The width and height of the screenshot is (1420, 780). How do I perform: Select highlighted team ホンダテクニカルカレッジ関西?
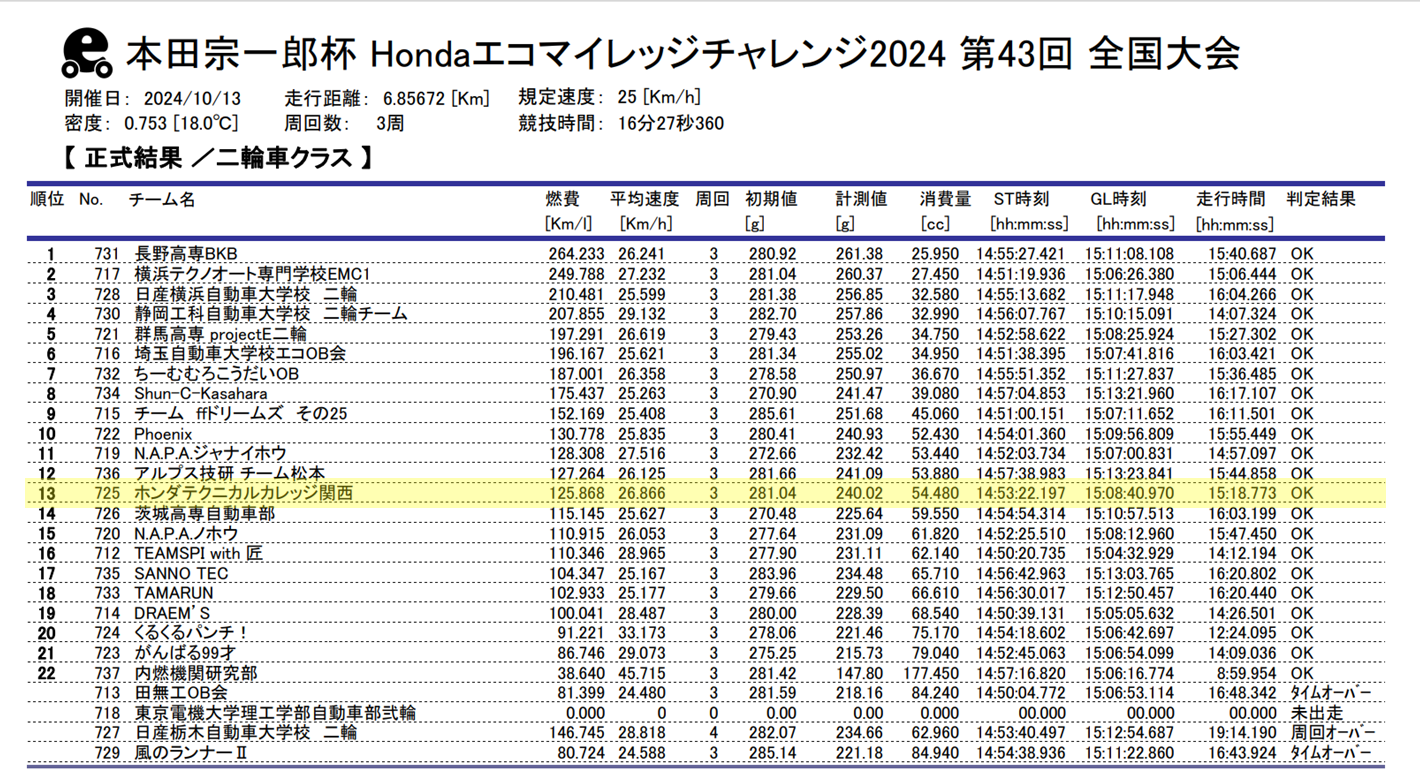243,494
